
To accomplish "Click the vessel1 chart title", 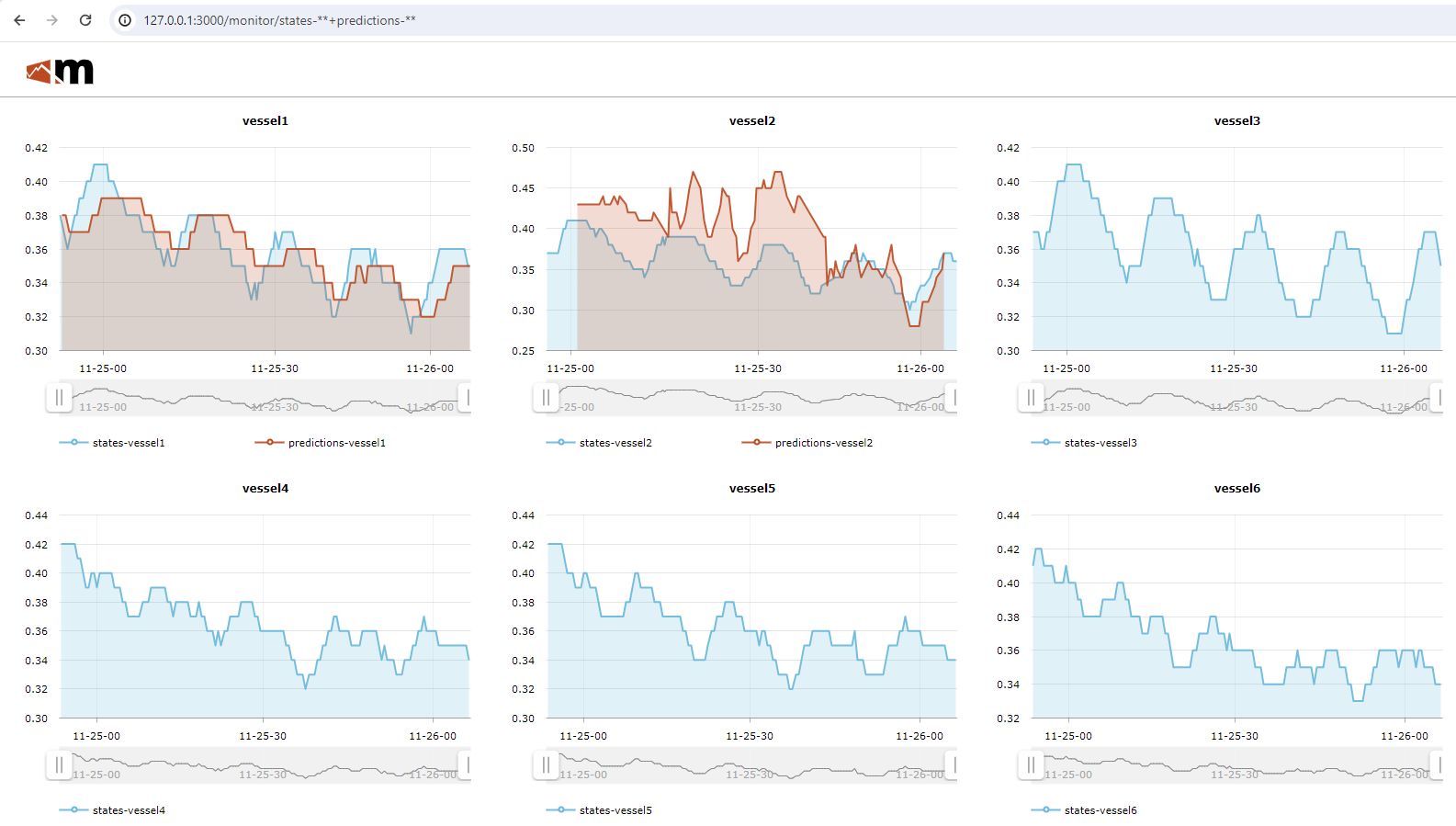I will [265, 121].
